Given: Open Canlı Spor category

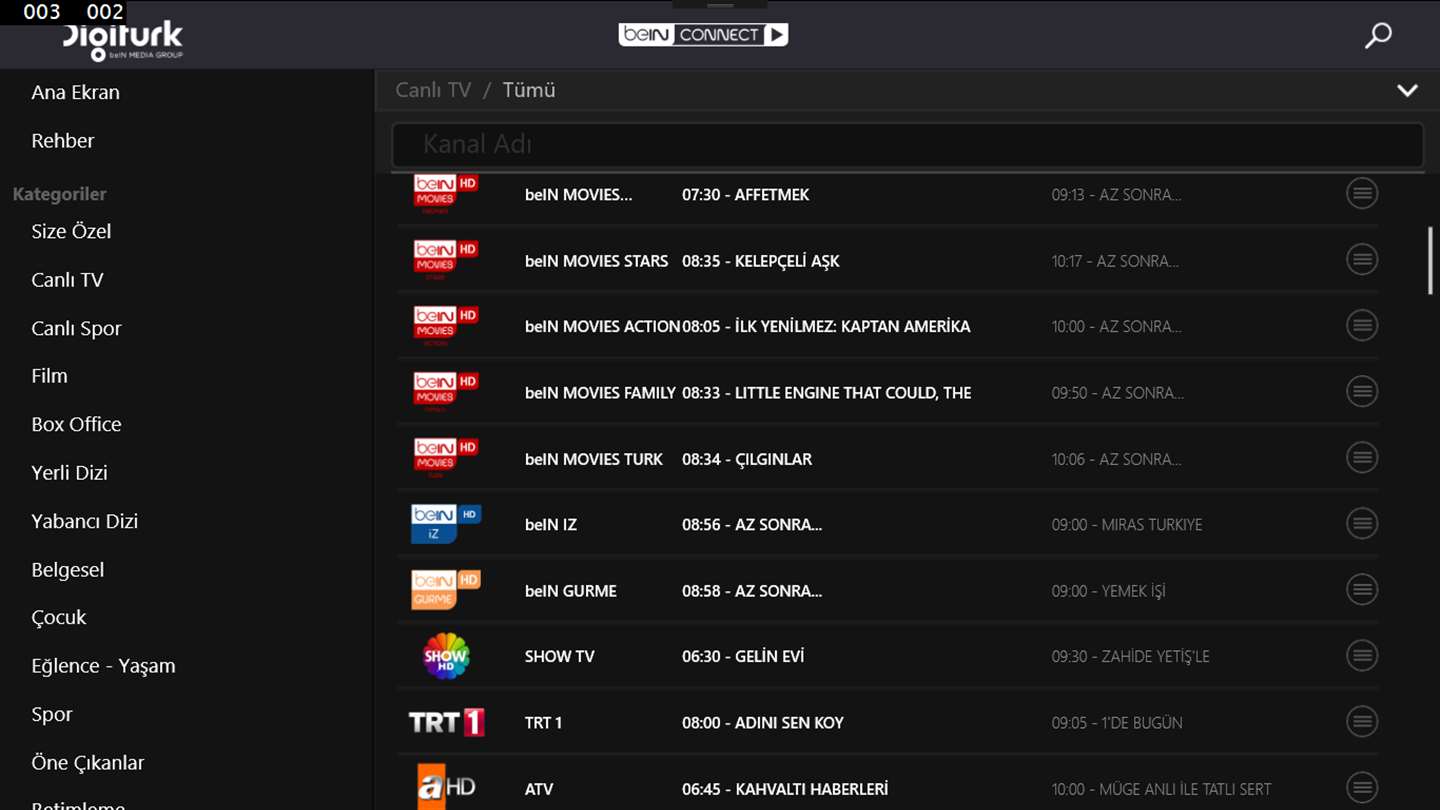Looking at the screenshot, I should click(x=76, y=328).
